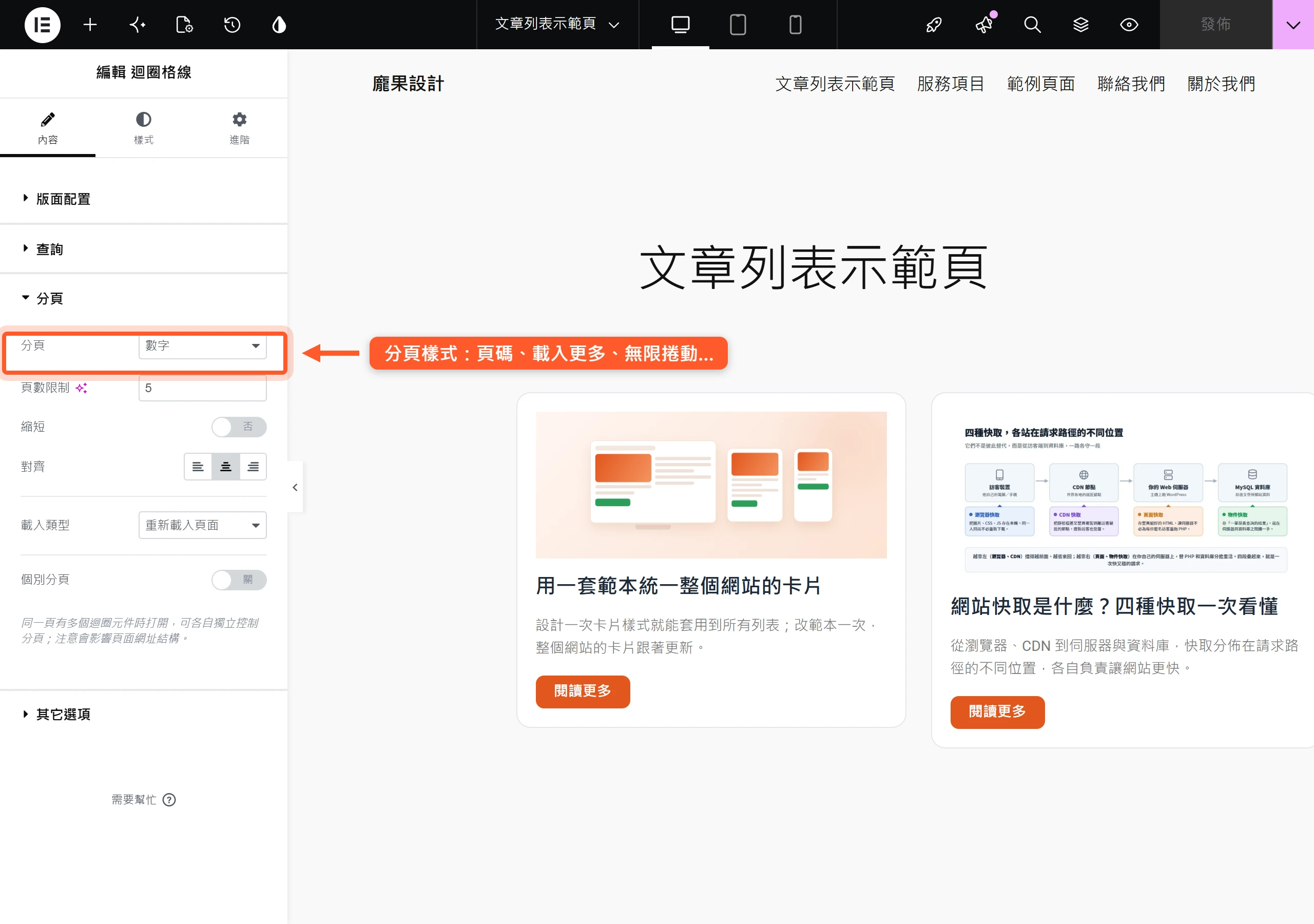The image size is (1314, 924).
Task: Click the Elementor logo button
Action: [x=43, y=25]
